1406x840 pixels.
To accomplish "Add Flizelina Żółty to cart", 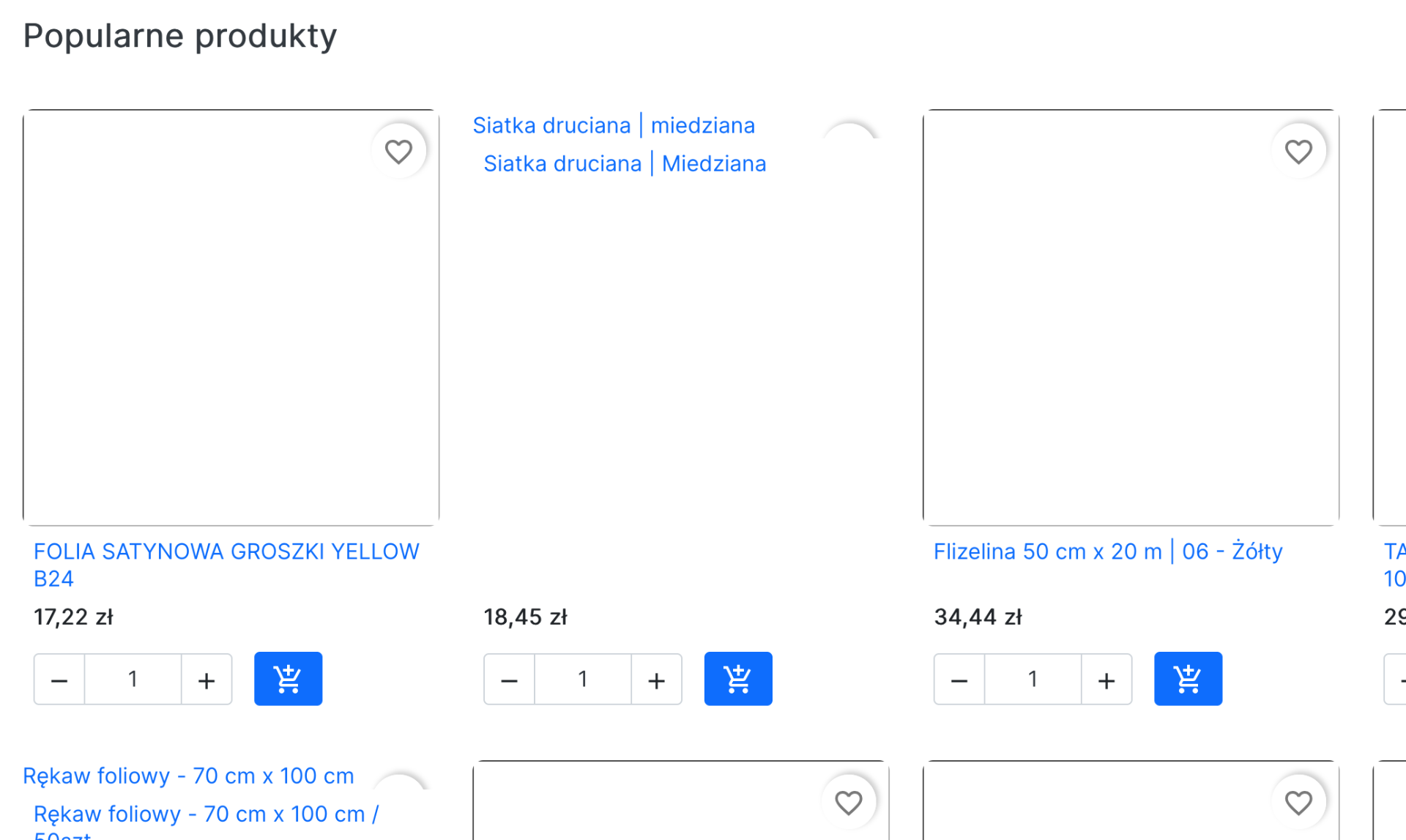I will click(x=1188, y=679).
